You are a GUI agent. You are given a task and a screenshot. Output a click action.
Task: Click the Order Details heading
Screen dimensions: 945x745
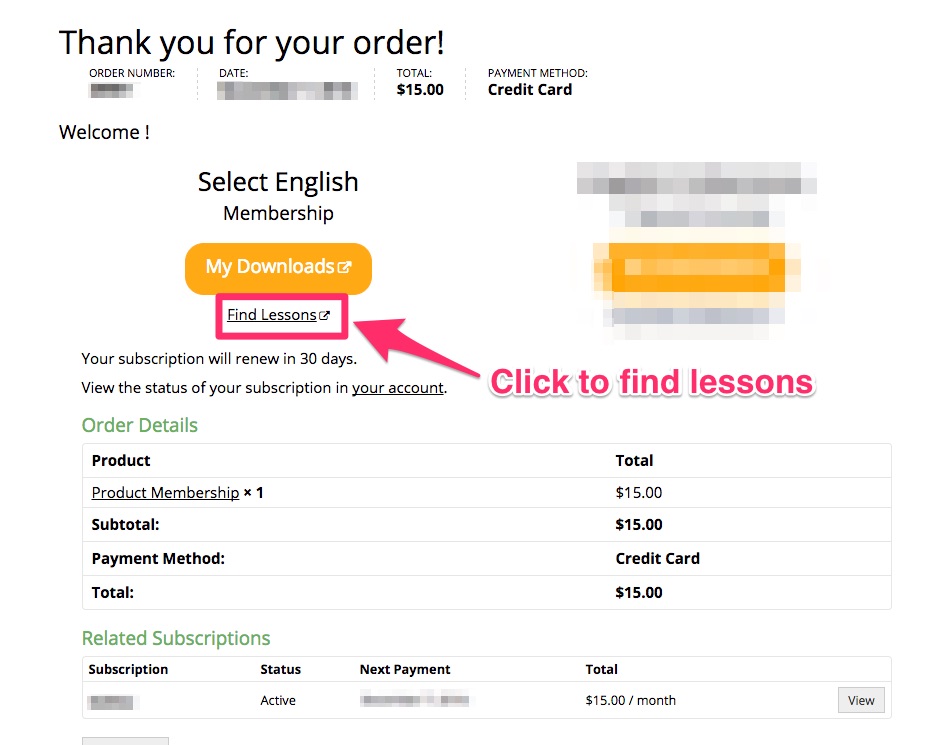140,426
